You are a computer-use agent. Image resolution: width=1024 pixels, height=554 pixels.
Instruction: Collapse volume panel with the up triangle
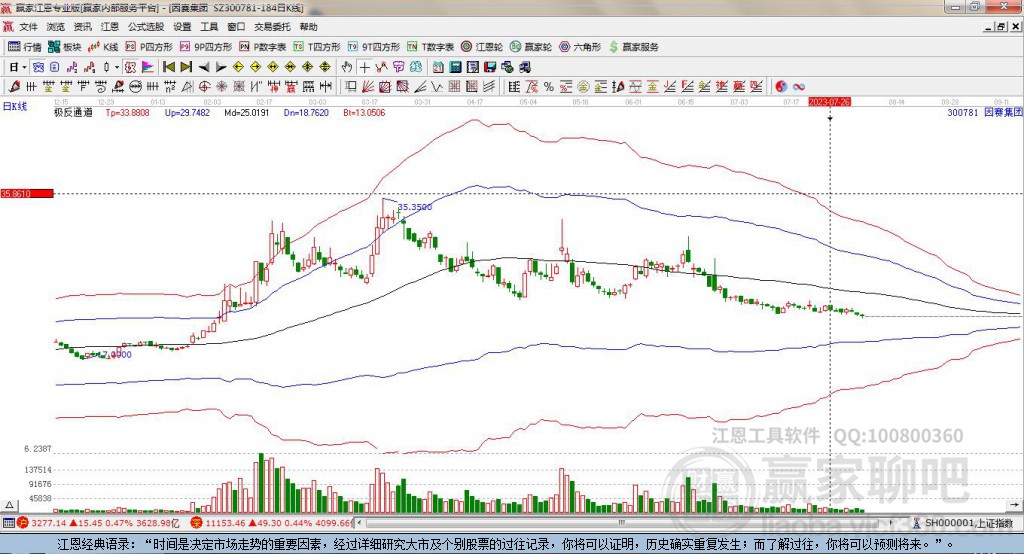point(9,505)
